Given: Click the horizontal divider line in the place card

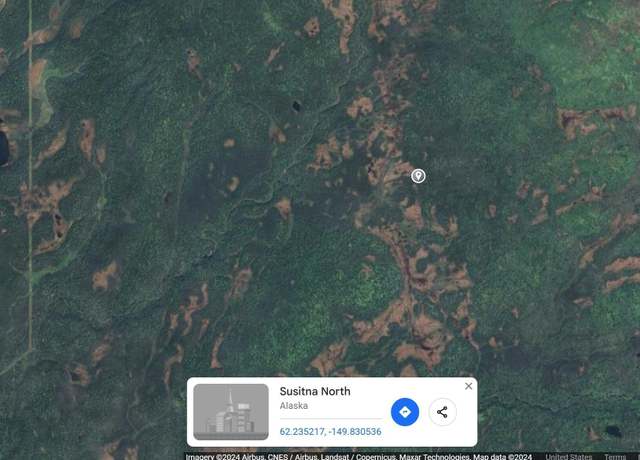Looking at the screenshot, I should coord(331,418).
